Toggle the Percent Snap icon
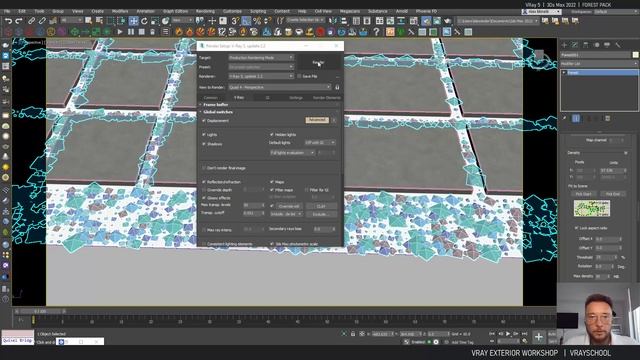This screenshot has height=360, width=640. pos(257,21)
